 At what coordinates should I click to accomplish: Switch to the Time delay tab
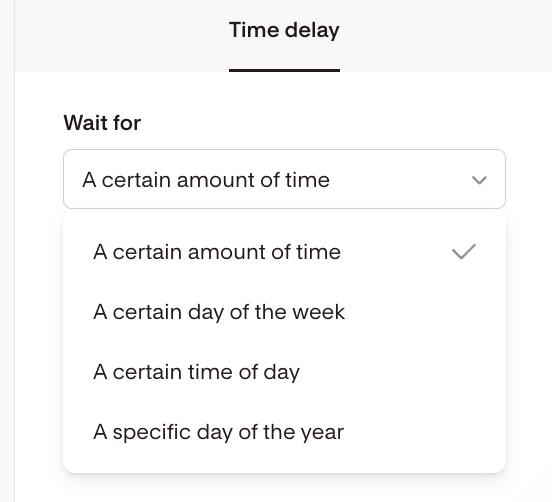click(x=284, y=30)
